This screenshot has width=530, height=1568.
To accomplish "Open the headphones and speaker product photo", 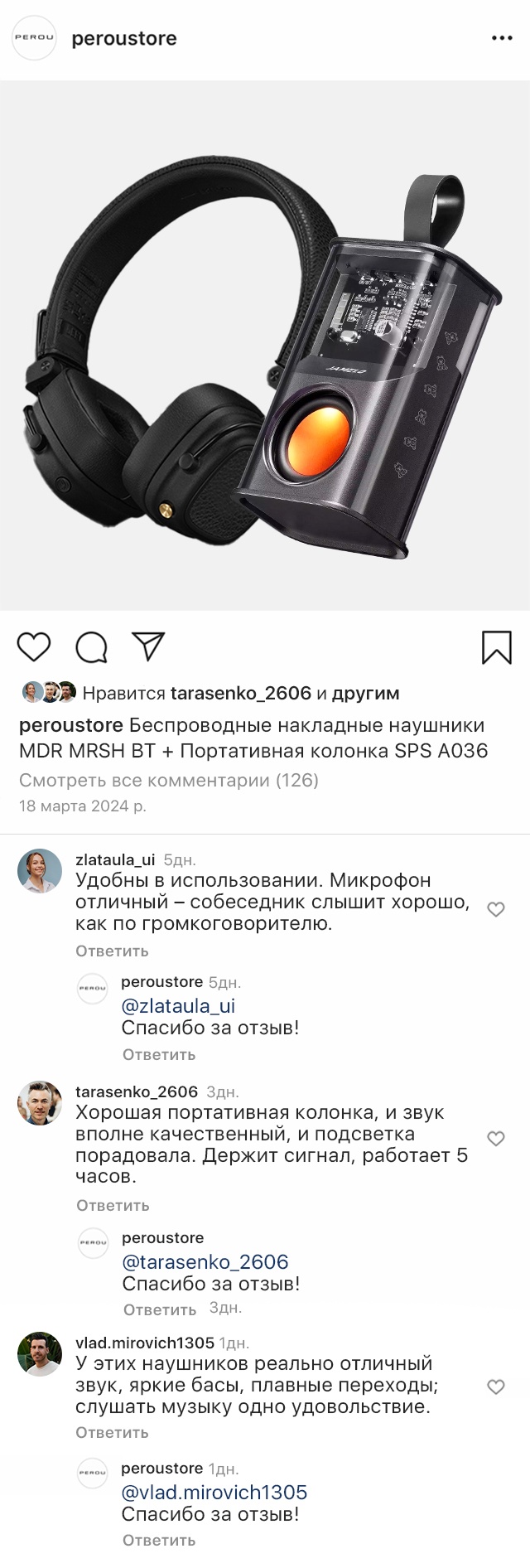I will click(265, 346).
